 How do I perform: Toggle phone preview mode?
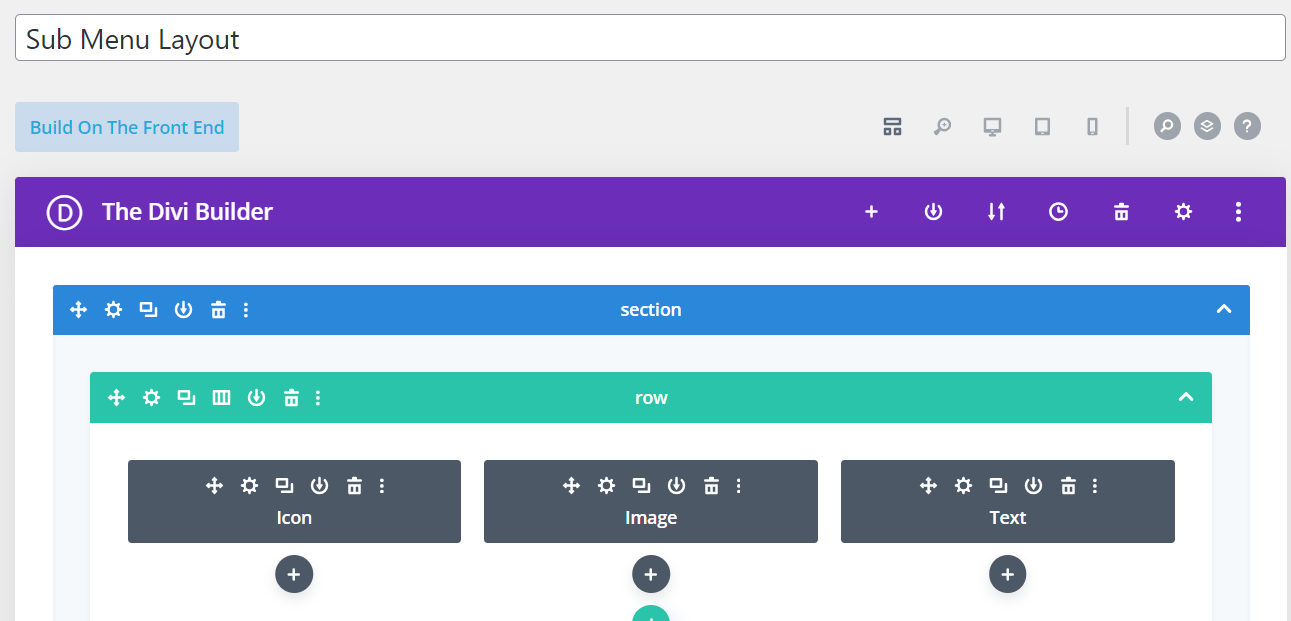coord(1091,126)
